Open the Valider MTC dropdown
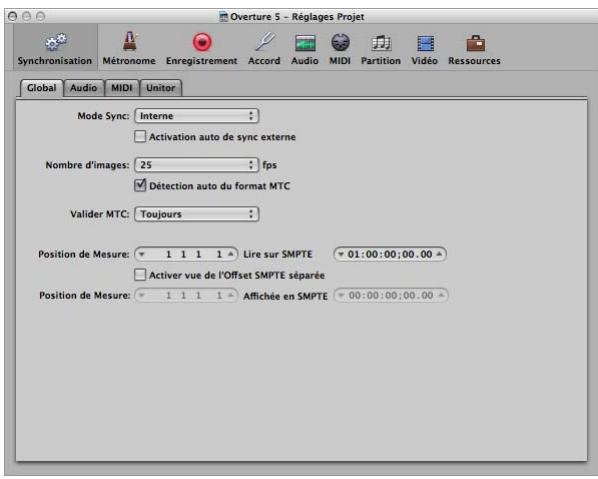The width and height of the screenshot is (598, 479). pyautogui.click(x=197, y=214)
